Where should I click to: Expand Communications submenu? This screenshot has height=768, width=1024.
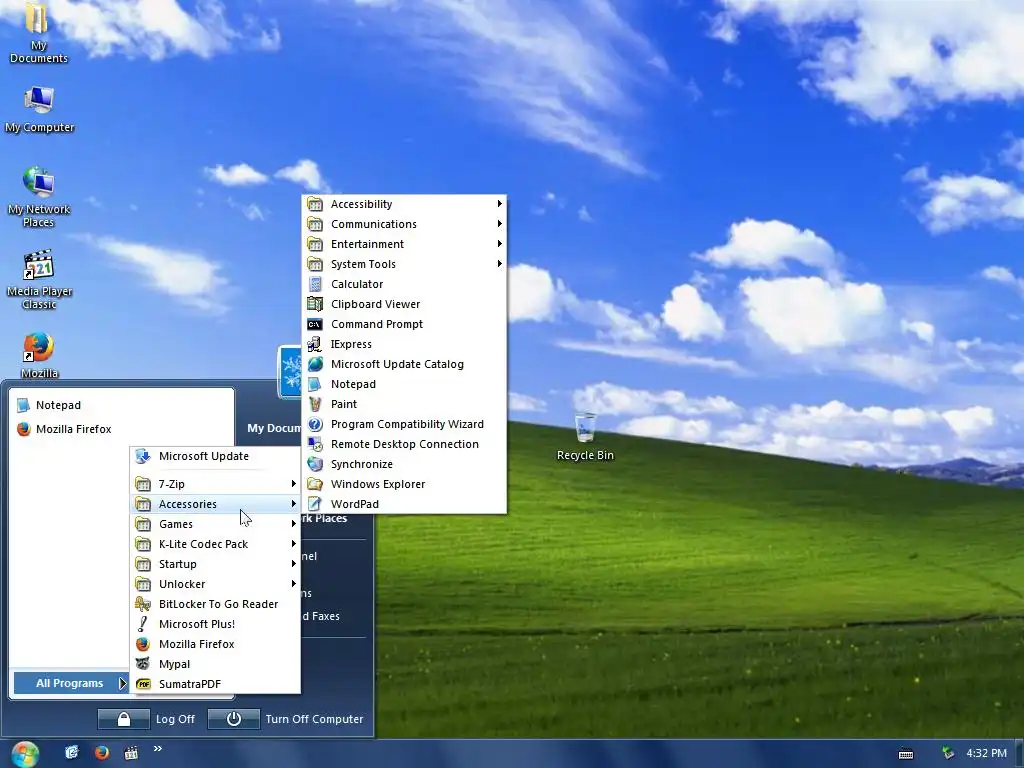(404, 224)
